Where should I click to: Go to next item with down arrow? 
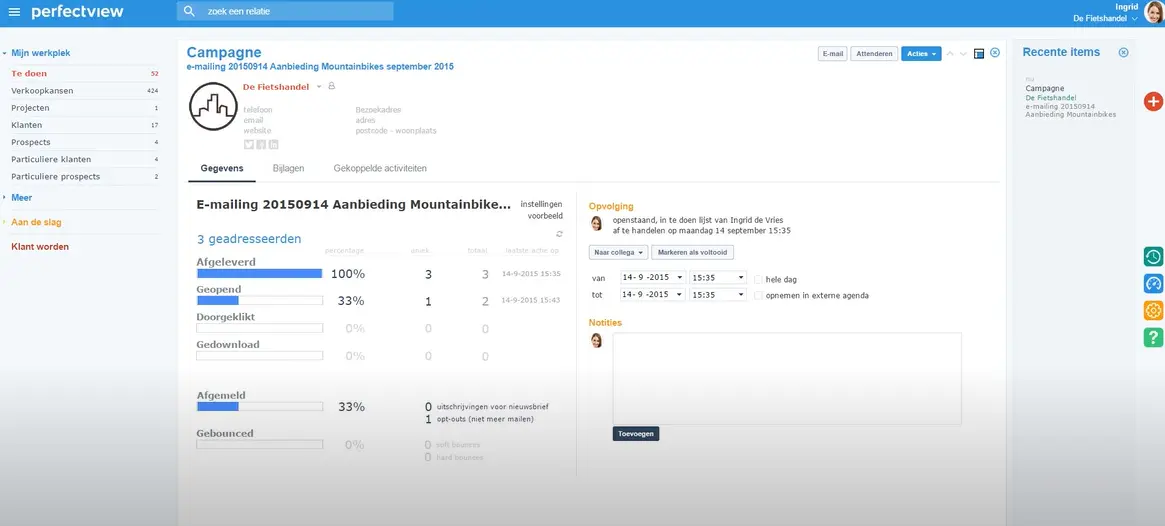tap(964, 53)
